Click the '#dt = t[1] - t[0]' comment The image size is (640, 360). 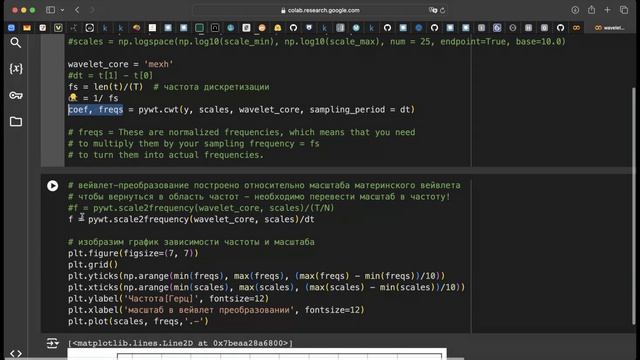point(110,76)
